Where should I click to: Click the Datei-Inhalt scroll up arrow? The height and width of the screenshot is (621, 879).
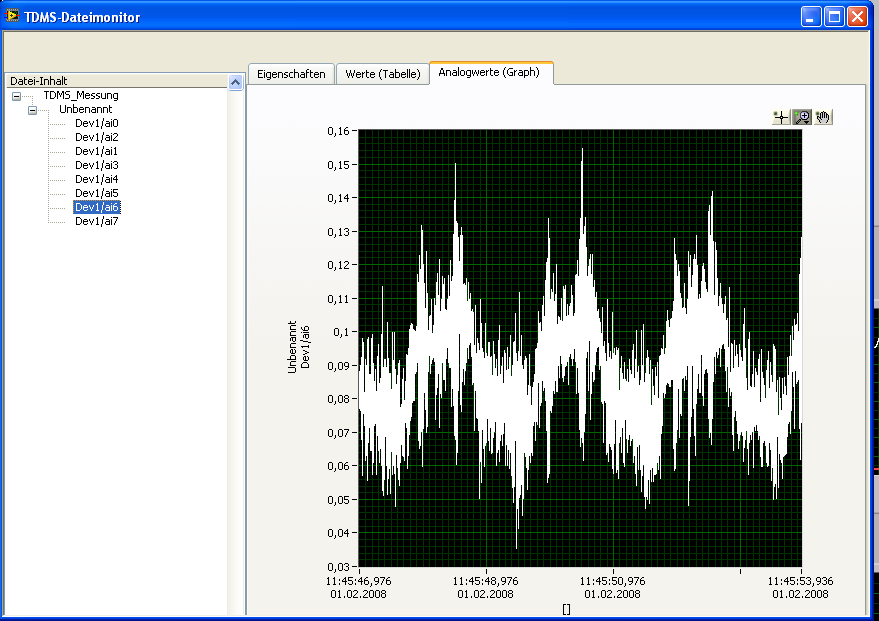coord(236,84)
